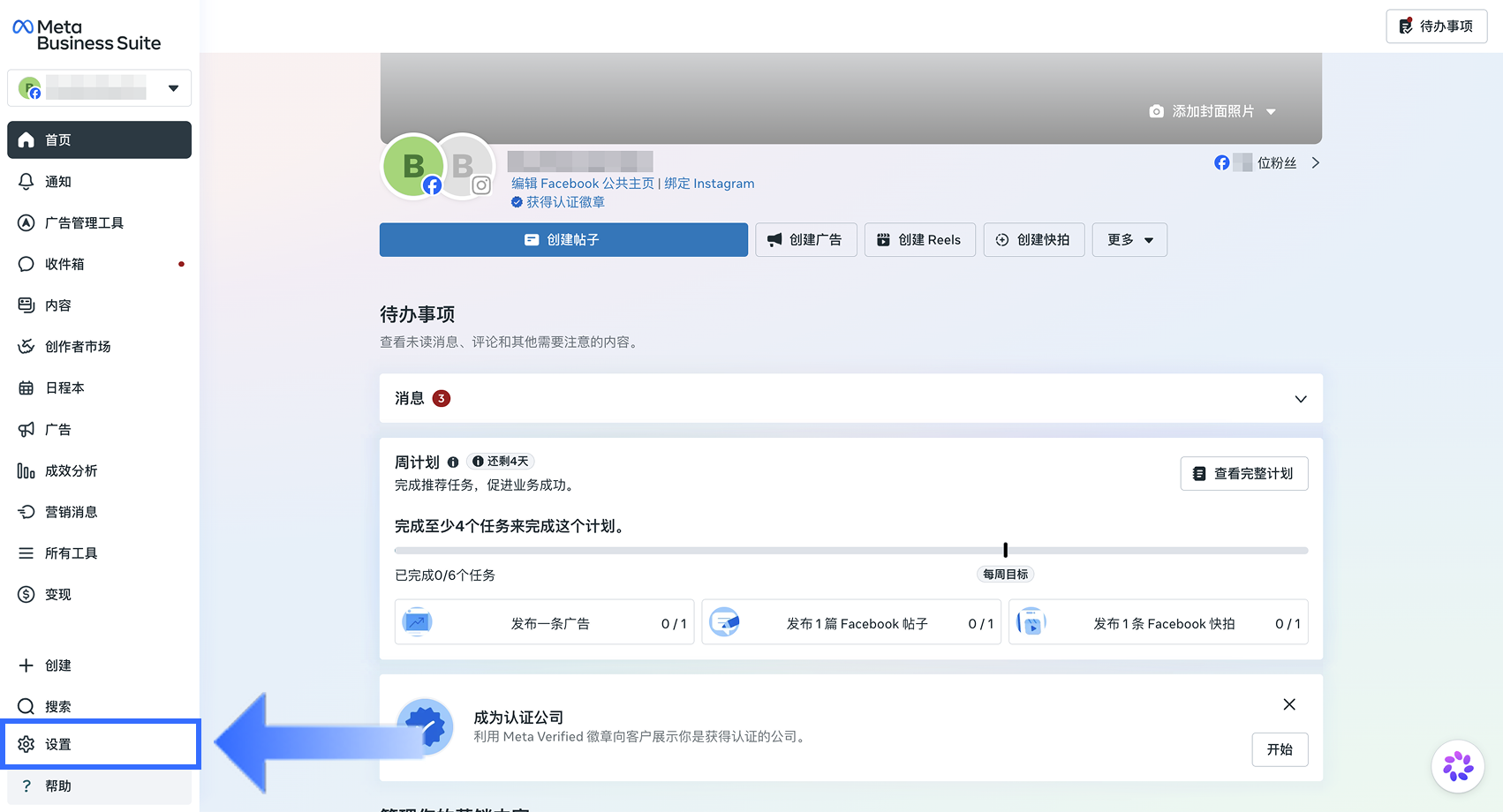This screenshot has width=1503, height=812.
Task: Click the Instagram profile avatar
Action: coord(465,166)
